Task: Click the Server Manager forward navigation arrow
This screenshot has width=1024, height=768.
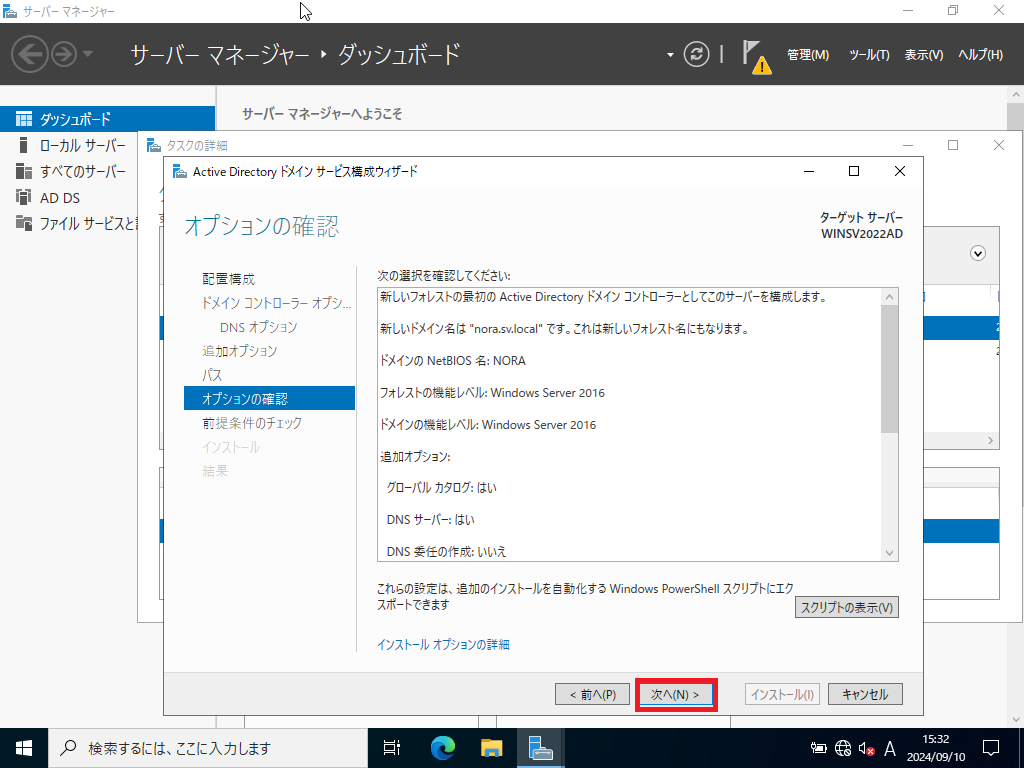Action: [x=64, y=54]
